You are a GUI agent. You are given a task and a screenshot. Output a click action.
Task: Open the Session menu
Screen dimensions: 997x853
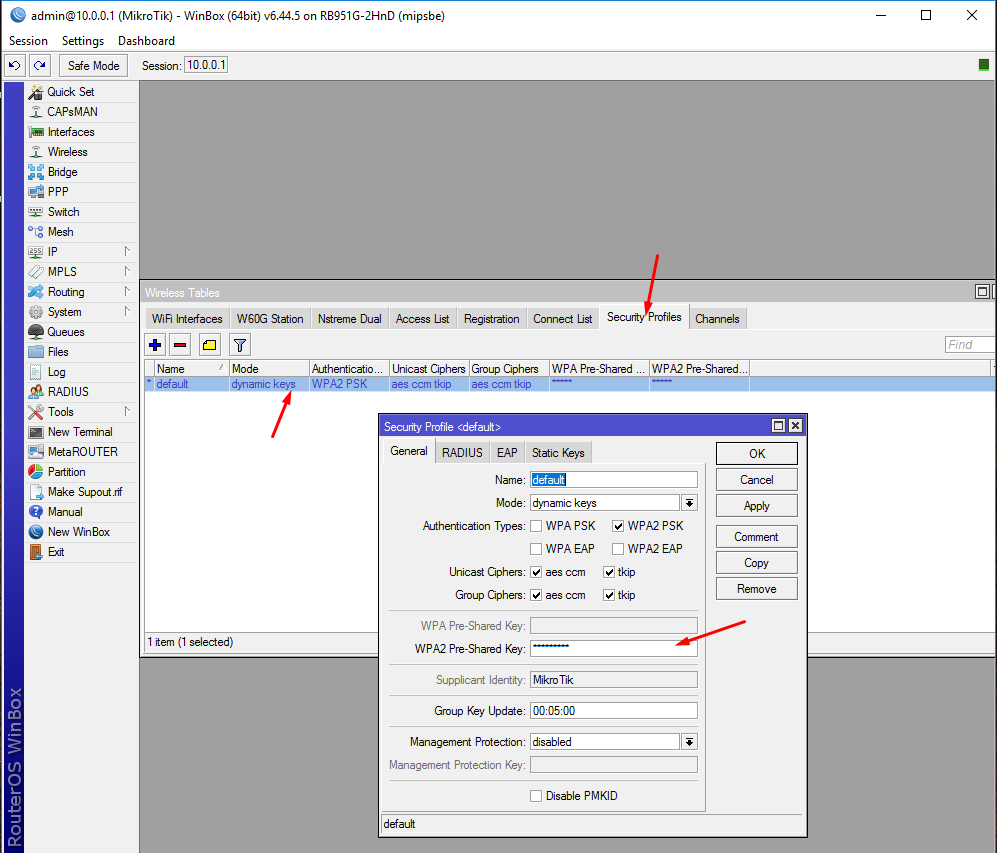pyautogui.click(x=28, y=41)
